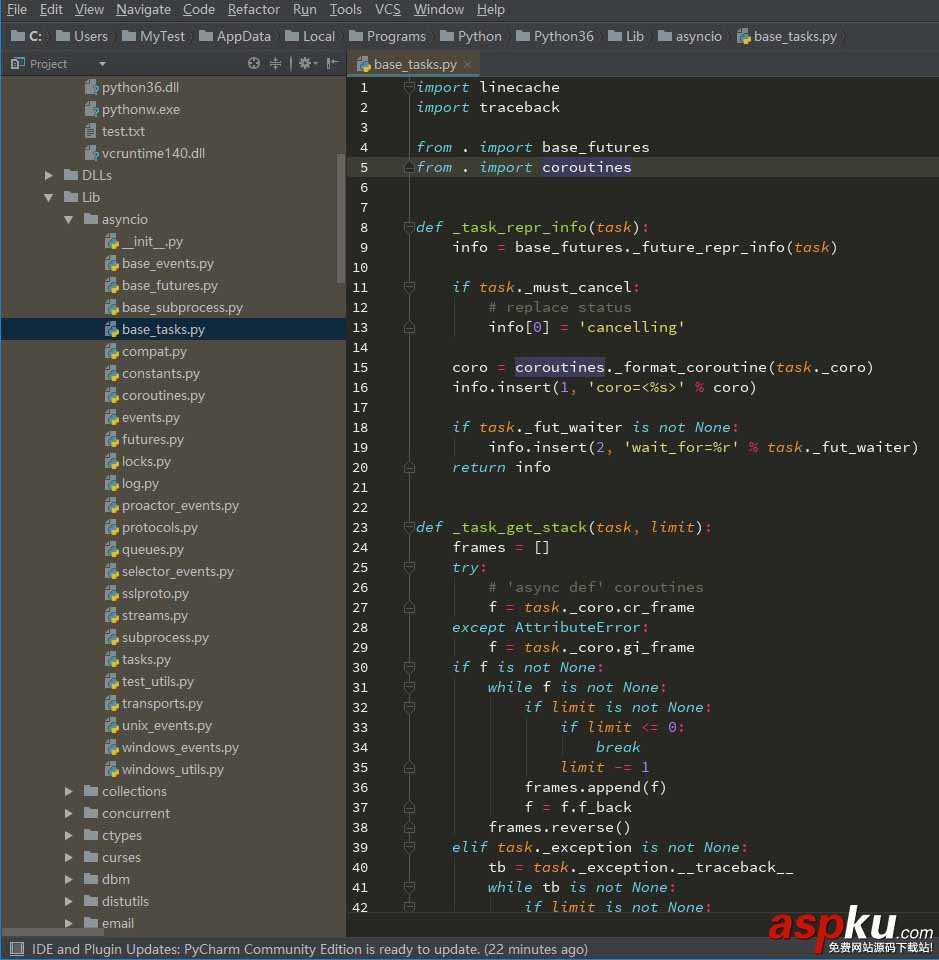This screenshot has height=960, width=939.
Task: Select base_futures.py in project tree
Action: pos(170,285)
